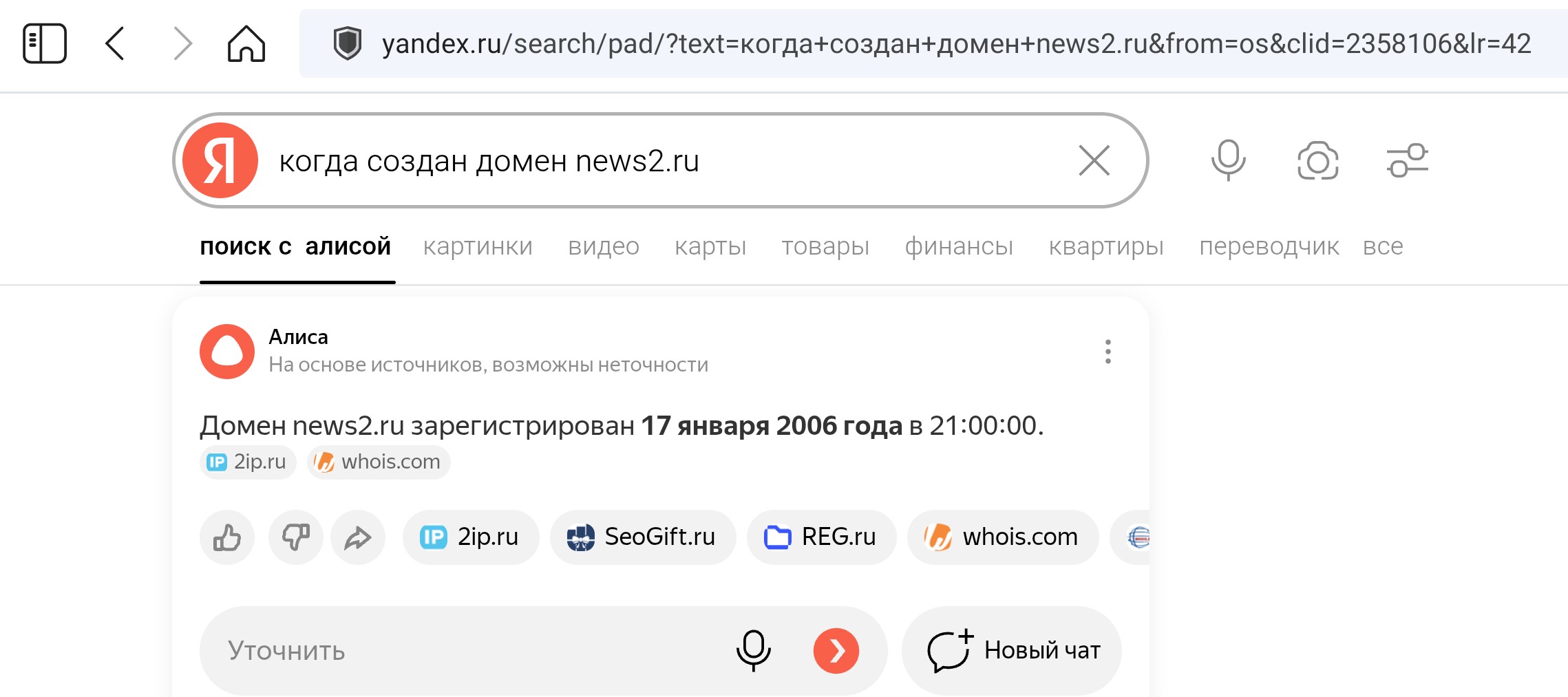Open Alice answer three-dot options menu
Screen dimensions: 1568x697
pyautogui.click(x=1108, y=352)
